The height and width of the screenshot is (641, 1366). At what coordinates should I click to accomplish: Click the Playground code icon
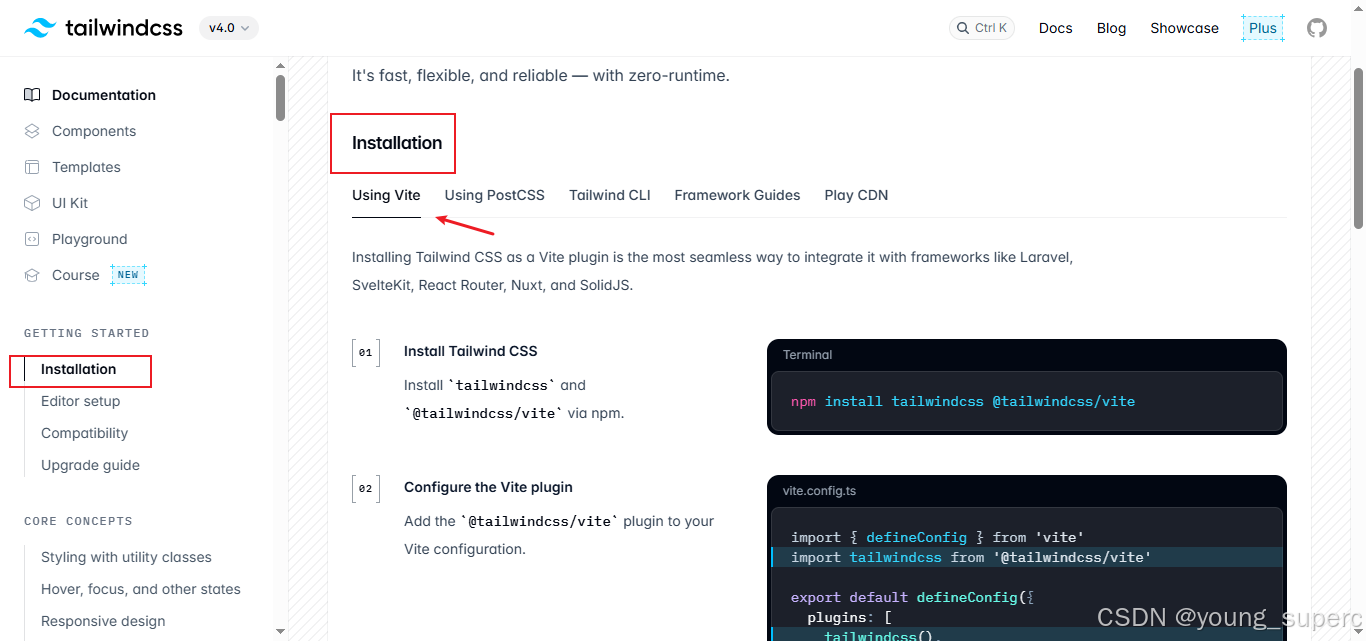[x=32, y=239]
